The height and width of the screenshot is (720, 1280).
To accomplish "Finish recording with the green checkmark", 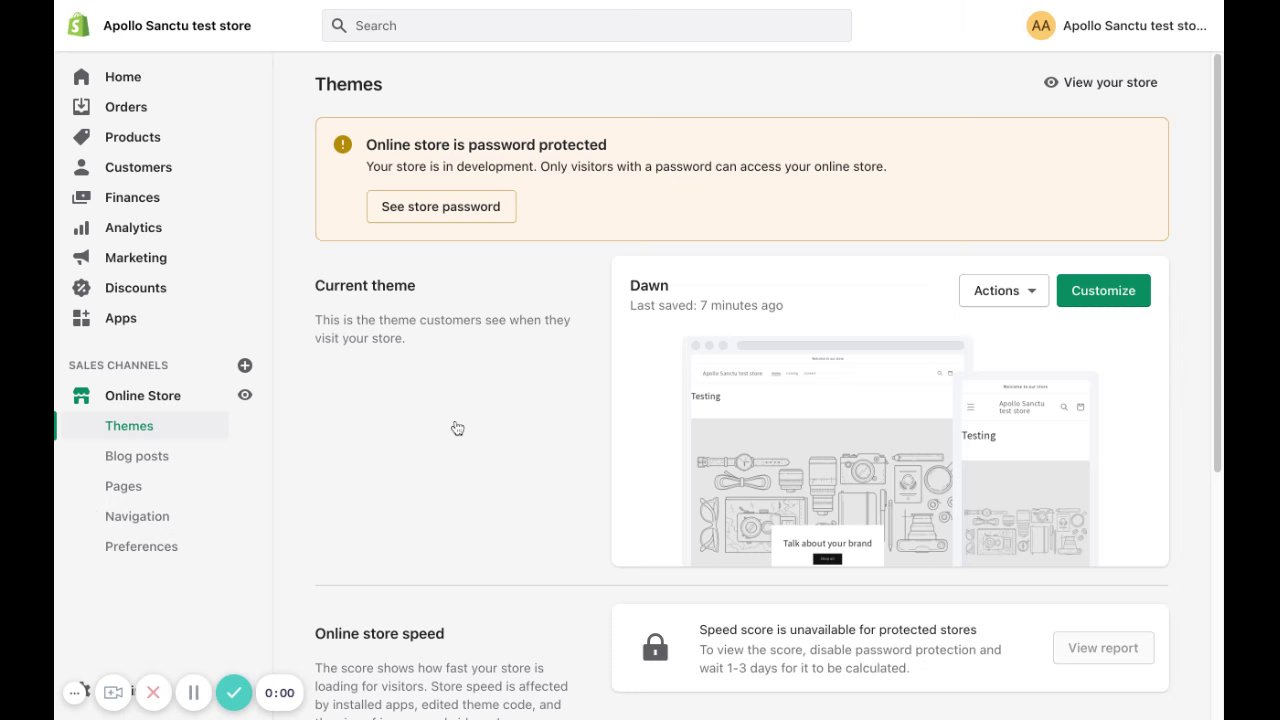I will 234,692.
